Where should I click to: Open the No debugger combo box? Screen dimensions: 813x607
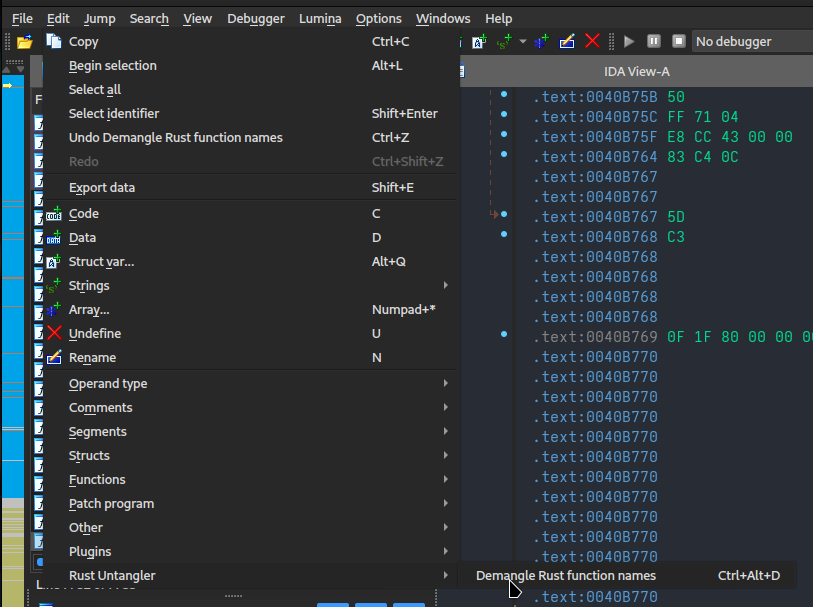(x=752, y=41)
